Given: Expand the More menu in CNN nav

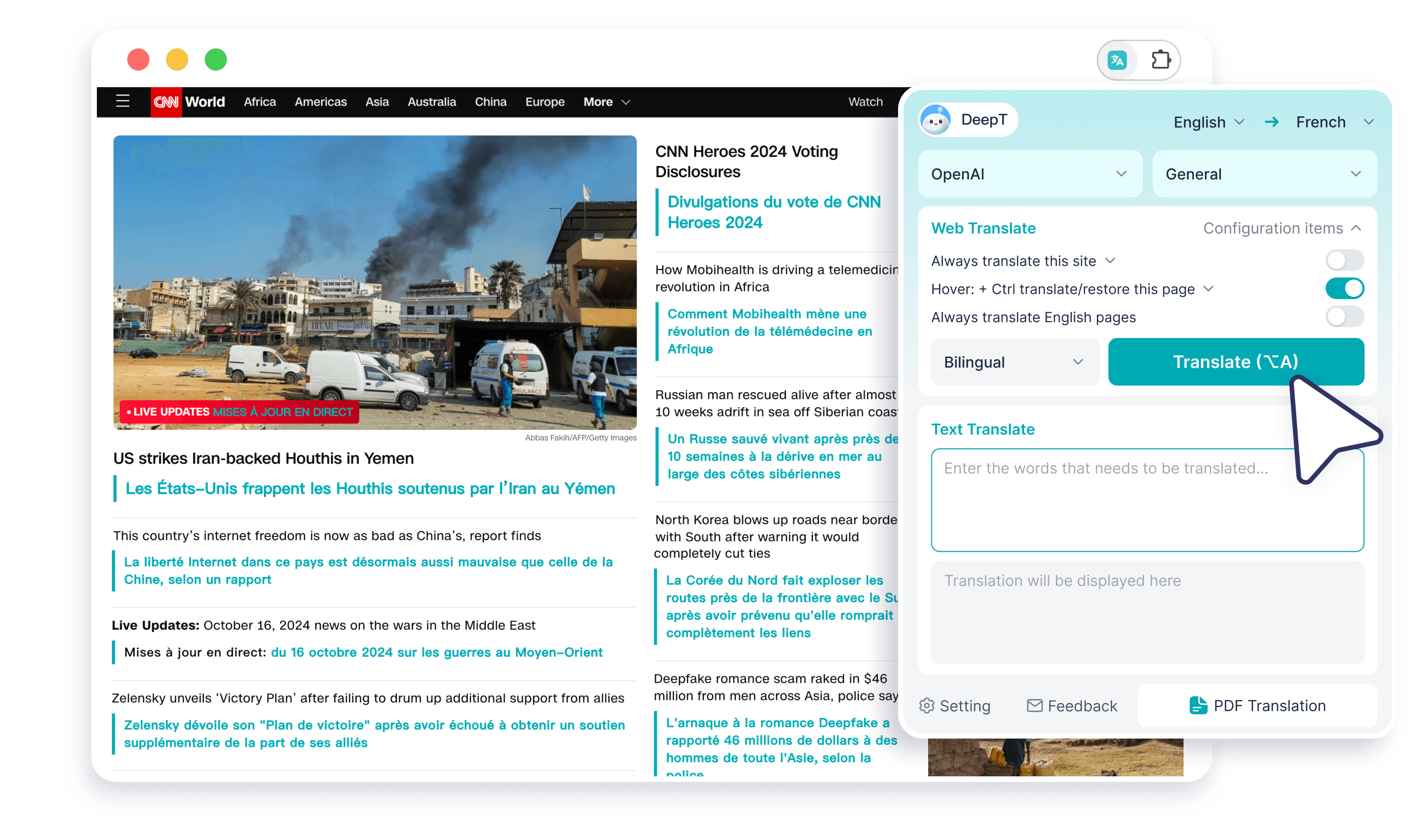Looking at the screenshot, I should [607, 102].
